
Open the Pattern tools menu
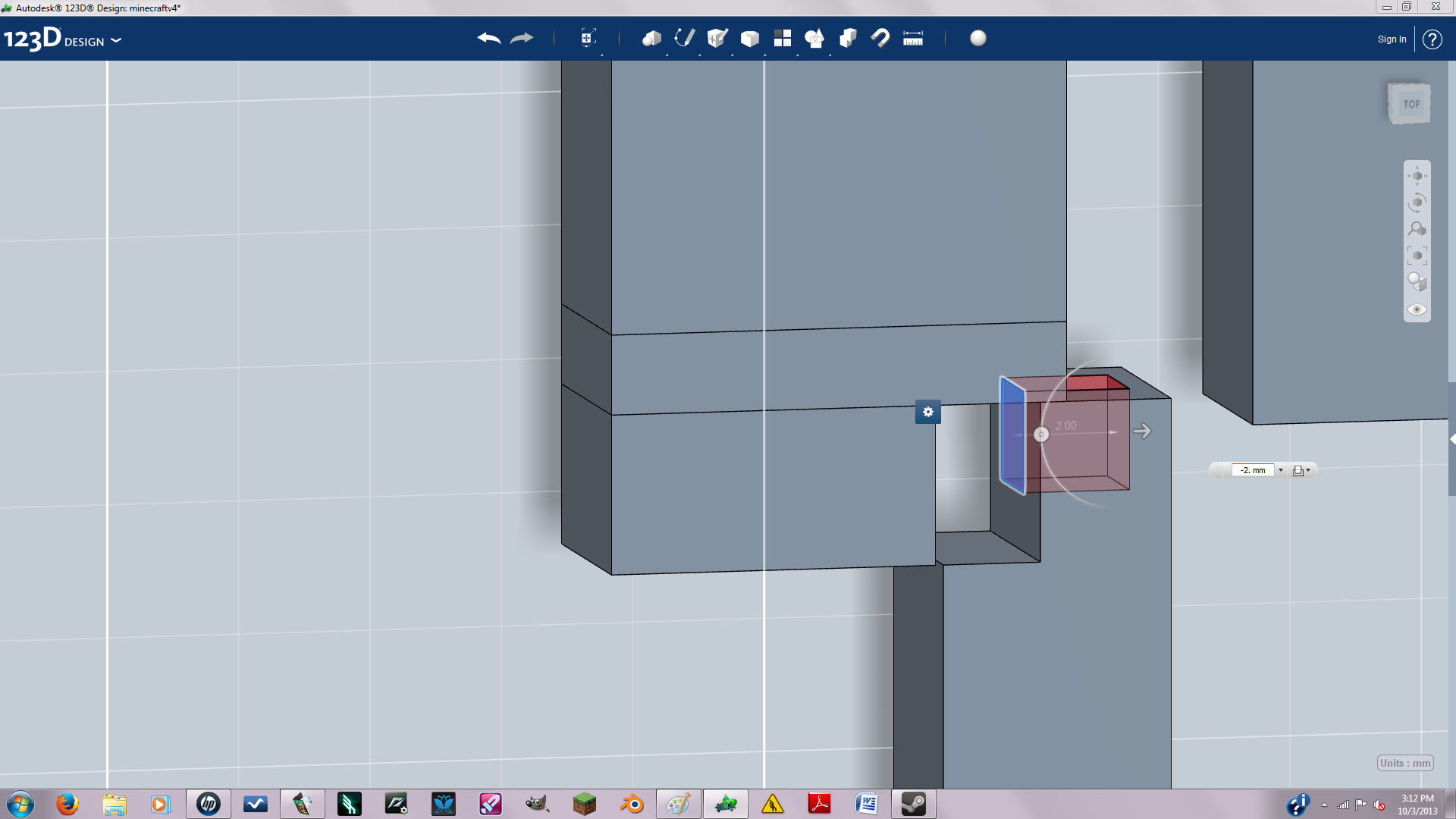tap(782, 38)
